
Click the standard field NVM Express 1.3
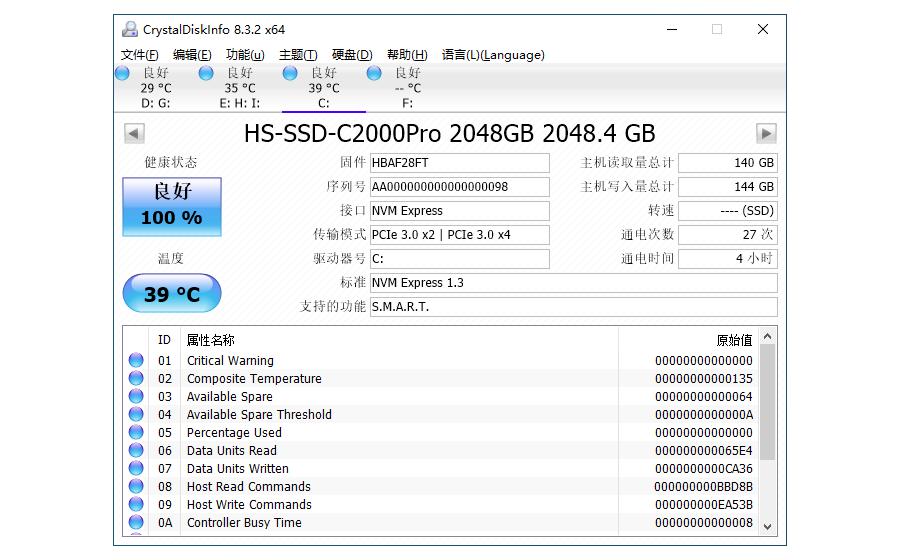(573, 283)
